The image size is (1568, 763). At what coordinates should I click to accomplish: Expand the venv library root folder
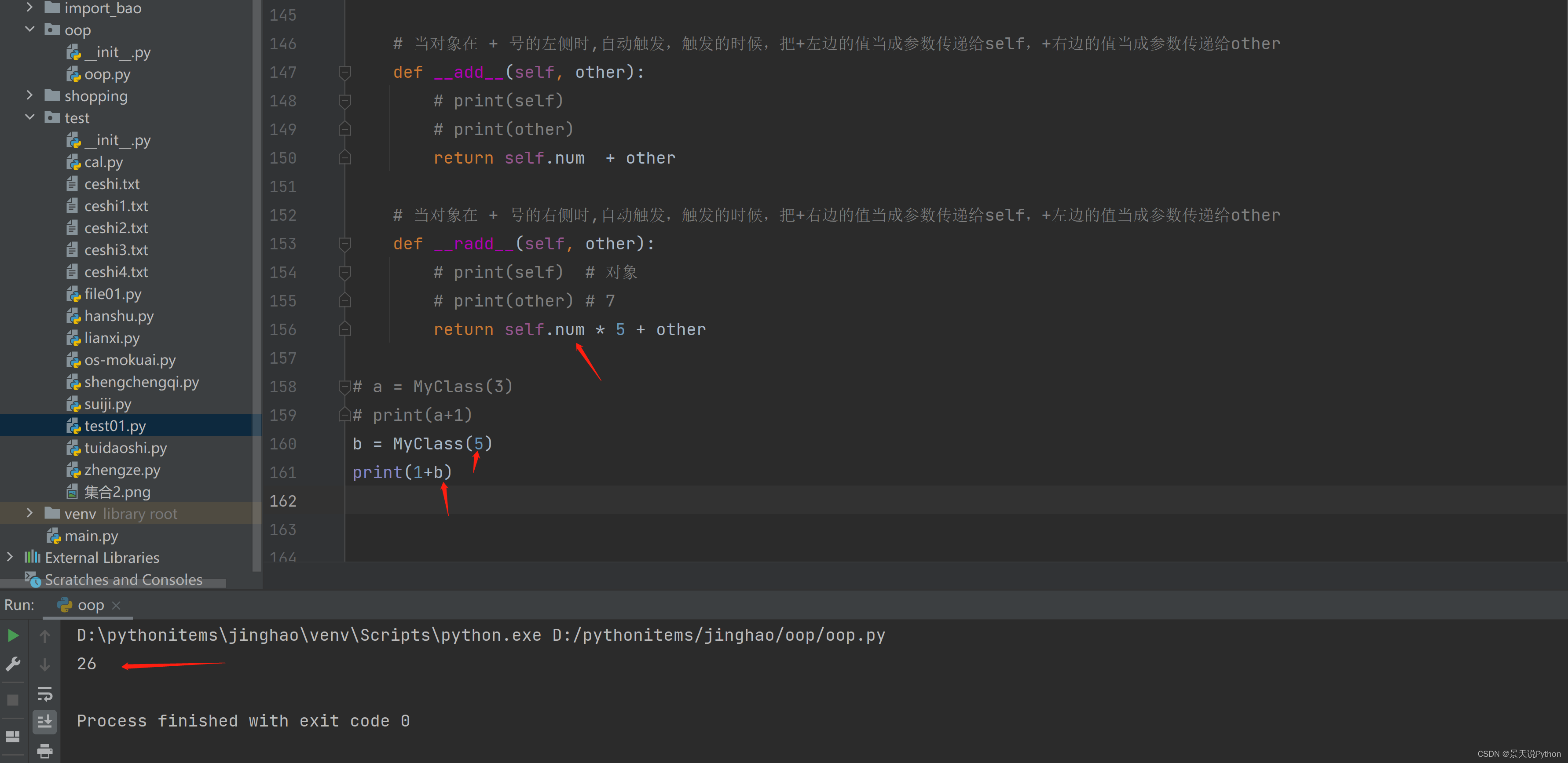coord(29,514)
